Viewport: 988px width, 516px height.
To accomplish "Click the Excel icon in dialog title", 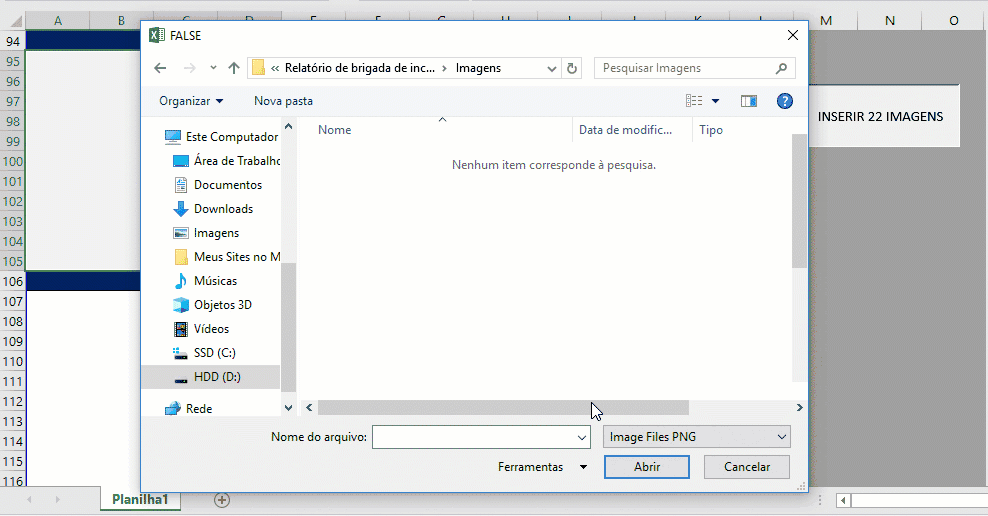I will (x=156, y=35).
